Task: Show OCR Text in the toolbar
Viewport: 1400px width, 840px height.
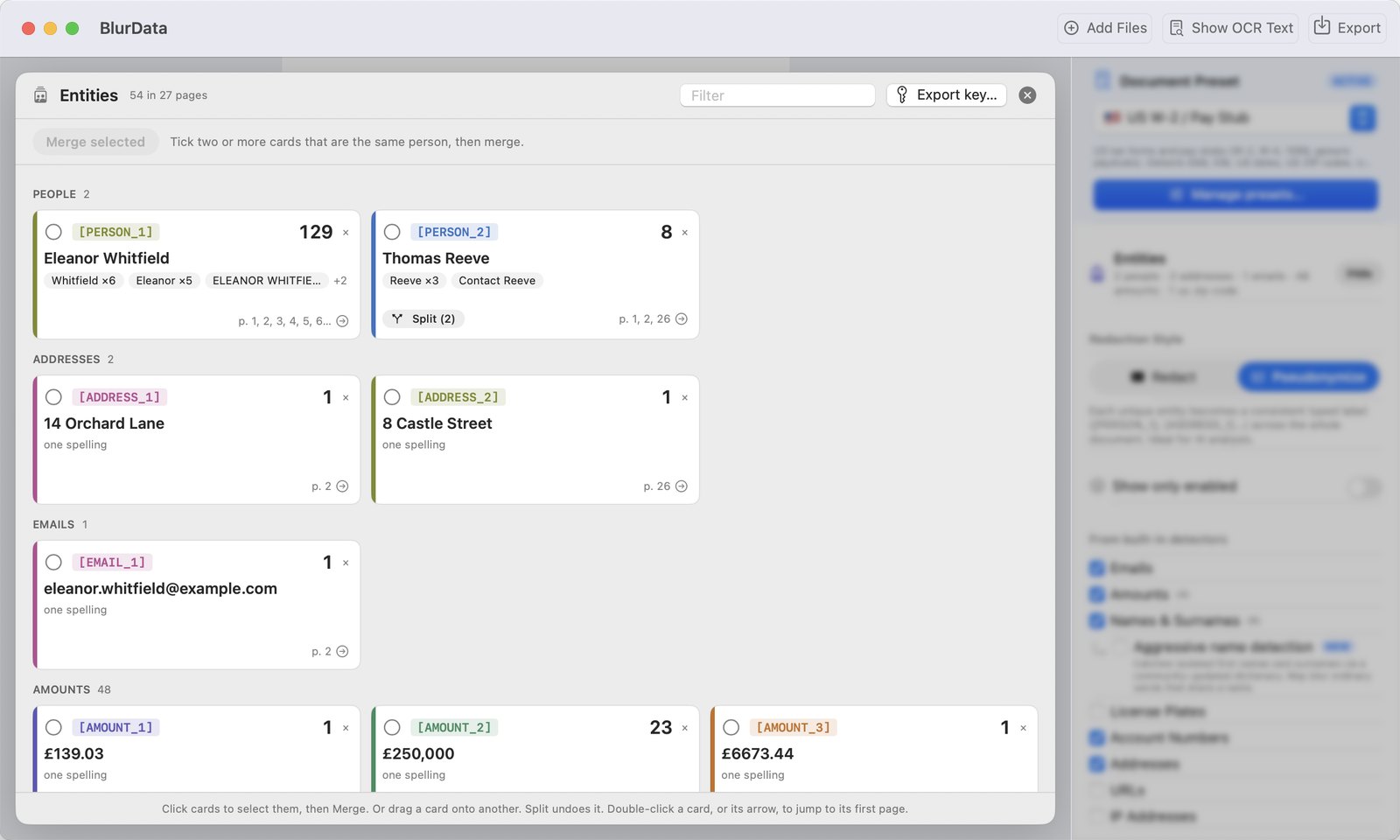Action: [x=1230, y=28]
